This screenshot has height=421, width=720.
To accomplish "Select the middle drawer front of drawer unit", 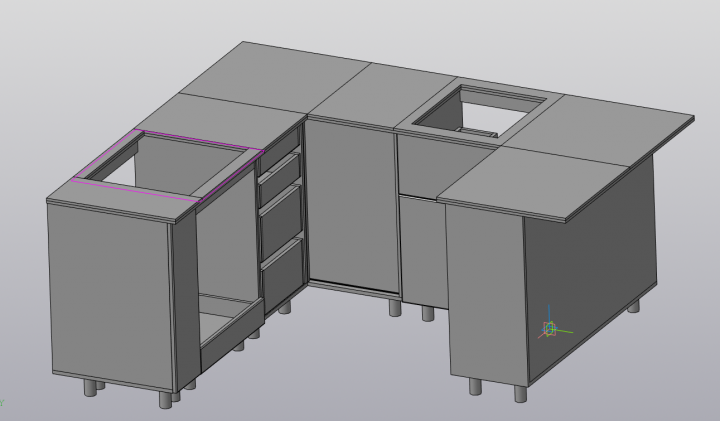I will tap(281, 222).
